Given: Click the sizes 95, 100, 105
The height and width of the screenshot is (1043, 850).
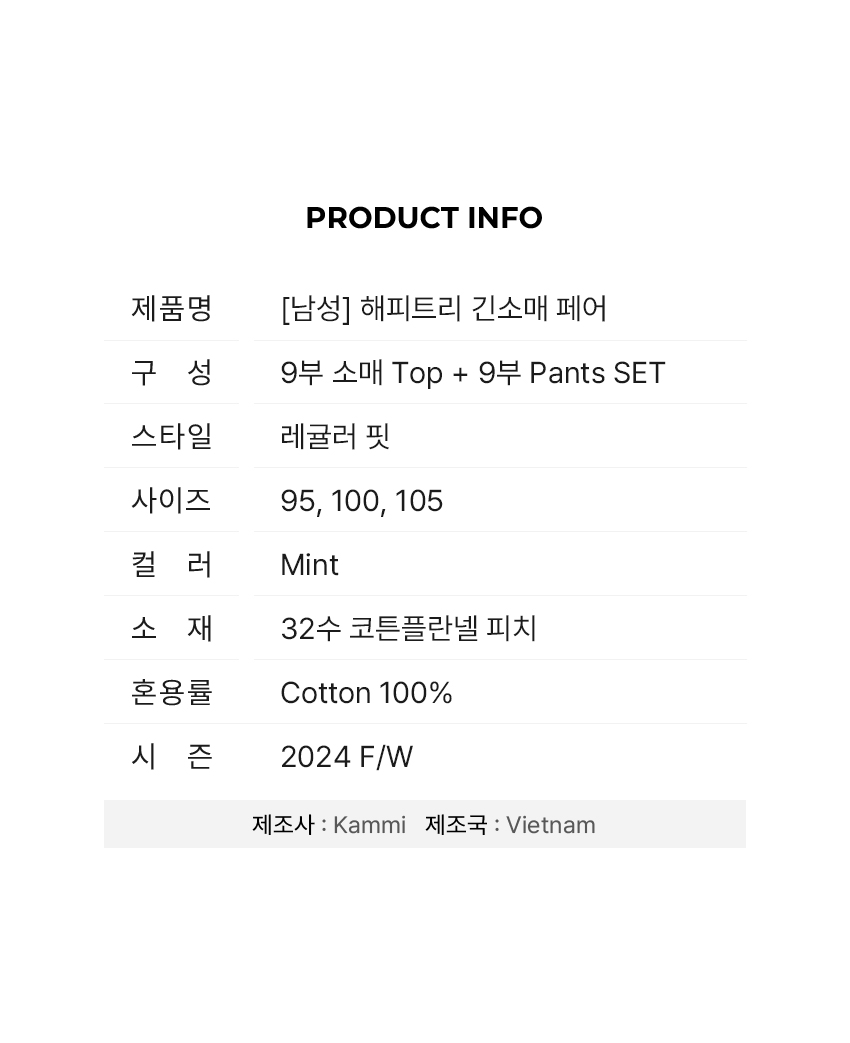Looking at the screenshot, I should click(362, 502).
